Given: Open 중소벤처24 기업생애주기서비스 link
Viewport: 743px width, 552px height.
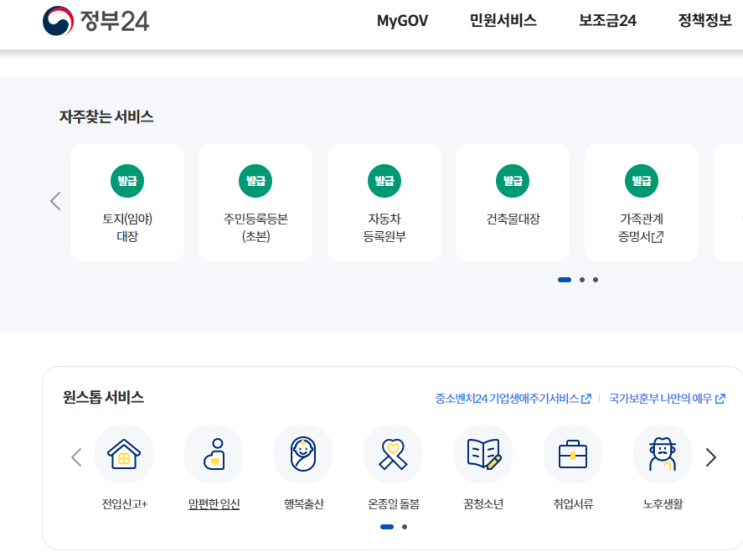Looking at the screenshot, I should coord(513,398).
